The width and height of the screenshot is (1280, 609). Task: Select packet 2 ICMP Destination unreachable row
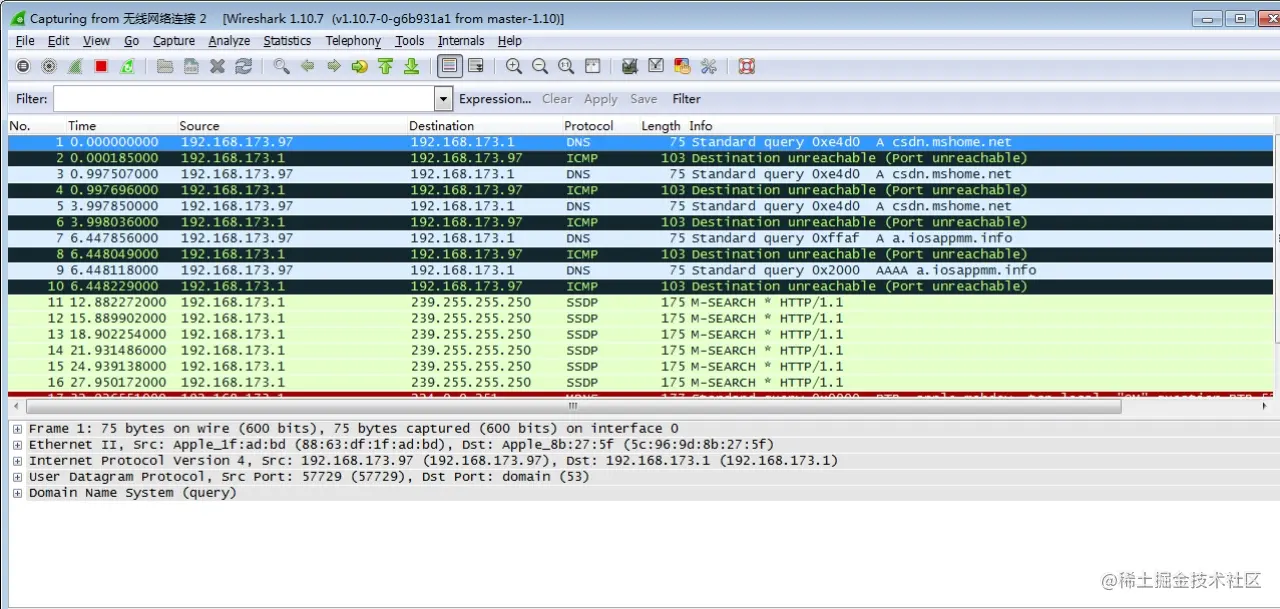tap(641, 158)
